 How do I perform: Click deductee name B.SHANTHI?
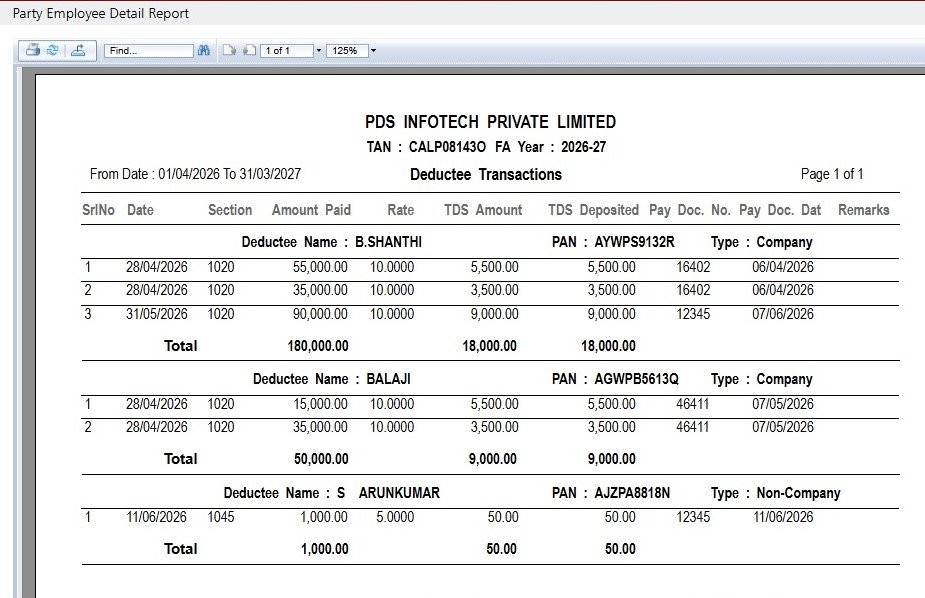pos(388,242)
